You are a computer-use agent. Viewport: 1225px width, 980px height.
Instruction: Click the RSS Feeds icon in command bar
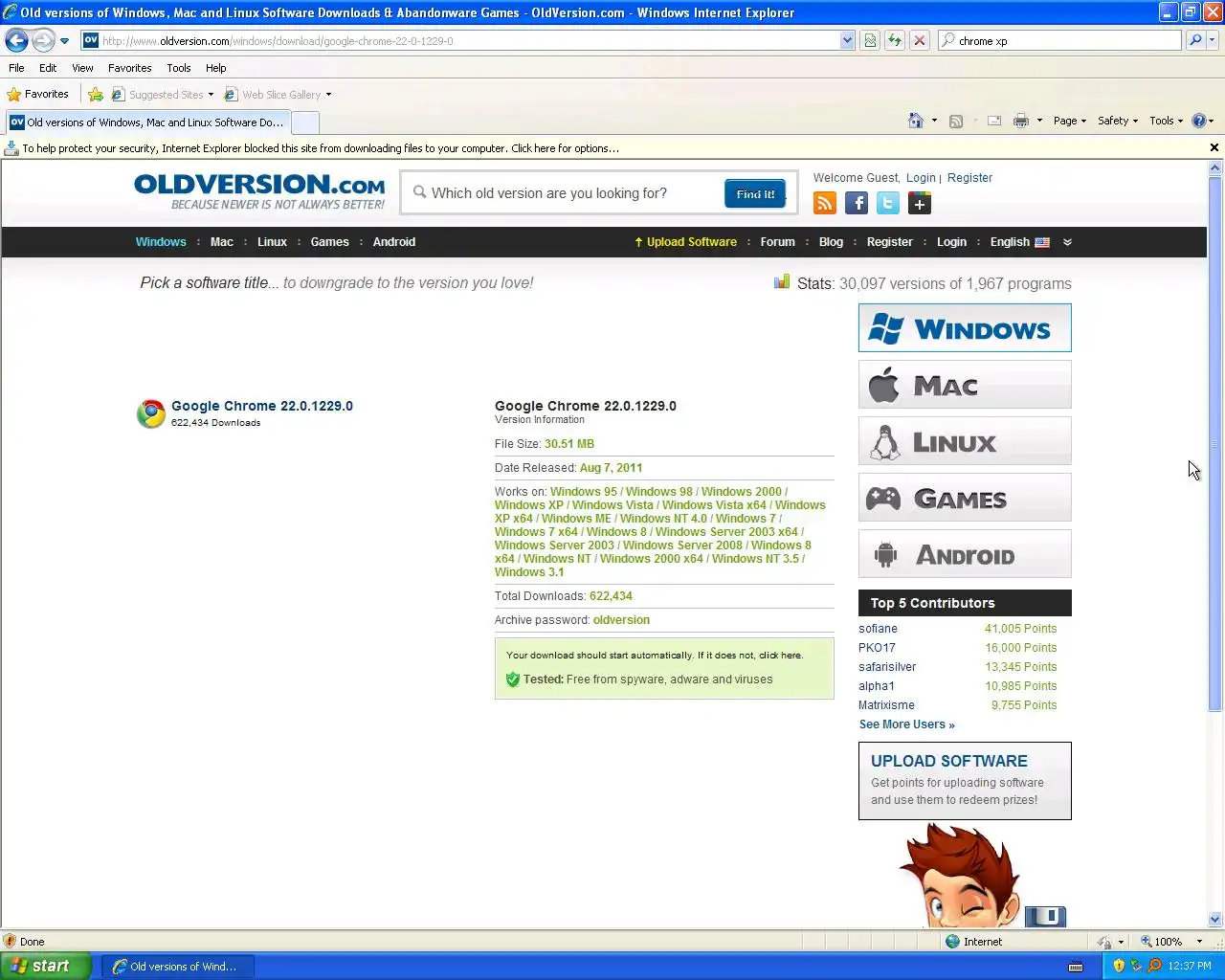tap(955, 121)
